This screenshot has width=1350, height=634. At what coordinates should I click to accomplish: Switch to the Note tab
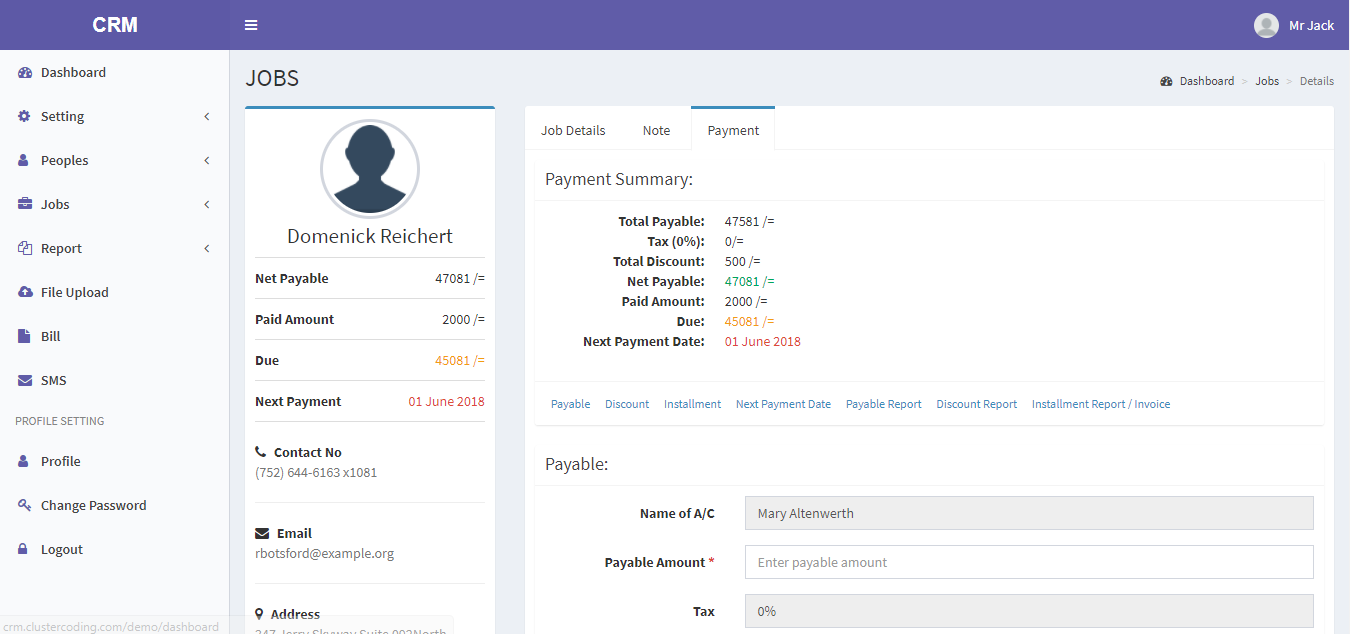click(x=656, y=130)
